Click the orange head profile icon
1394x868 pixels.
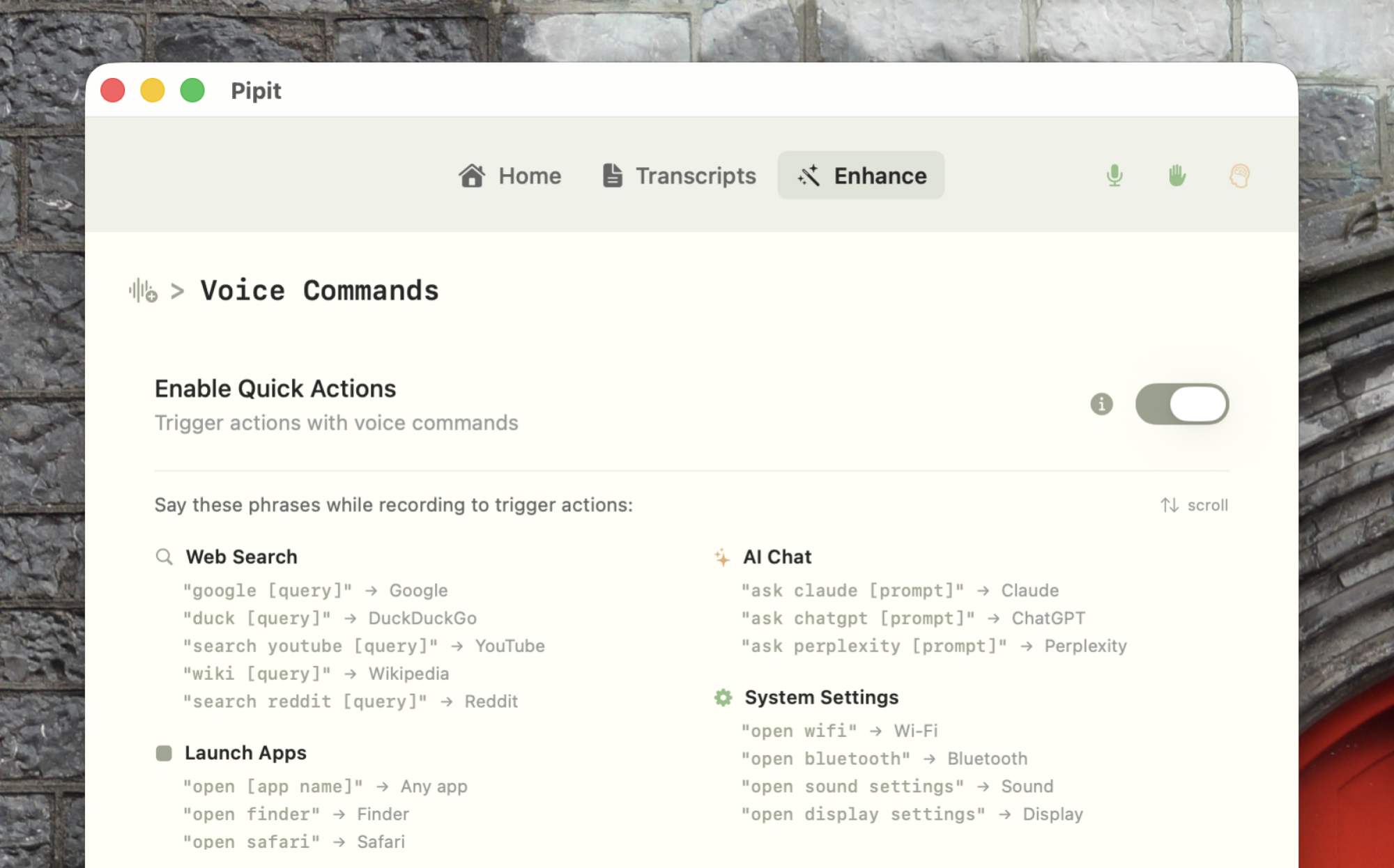click(1239, 176)
